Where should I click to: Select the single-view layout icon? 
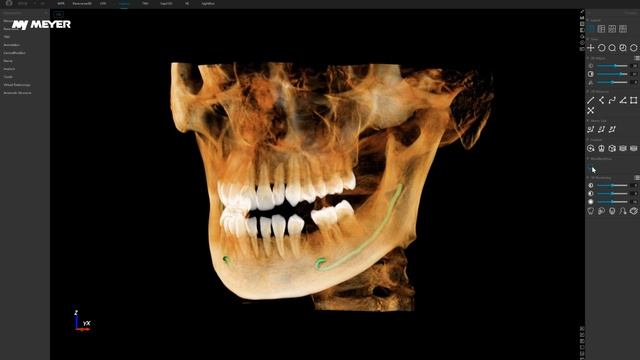[x=591, y=29]
